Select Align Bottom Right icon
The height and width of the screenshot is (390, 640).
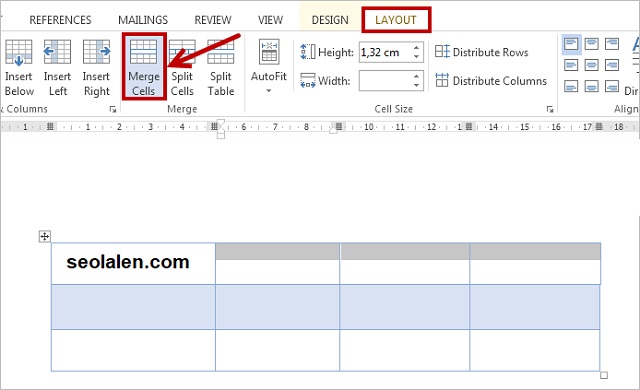(612, 86)
